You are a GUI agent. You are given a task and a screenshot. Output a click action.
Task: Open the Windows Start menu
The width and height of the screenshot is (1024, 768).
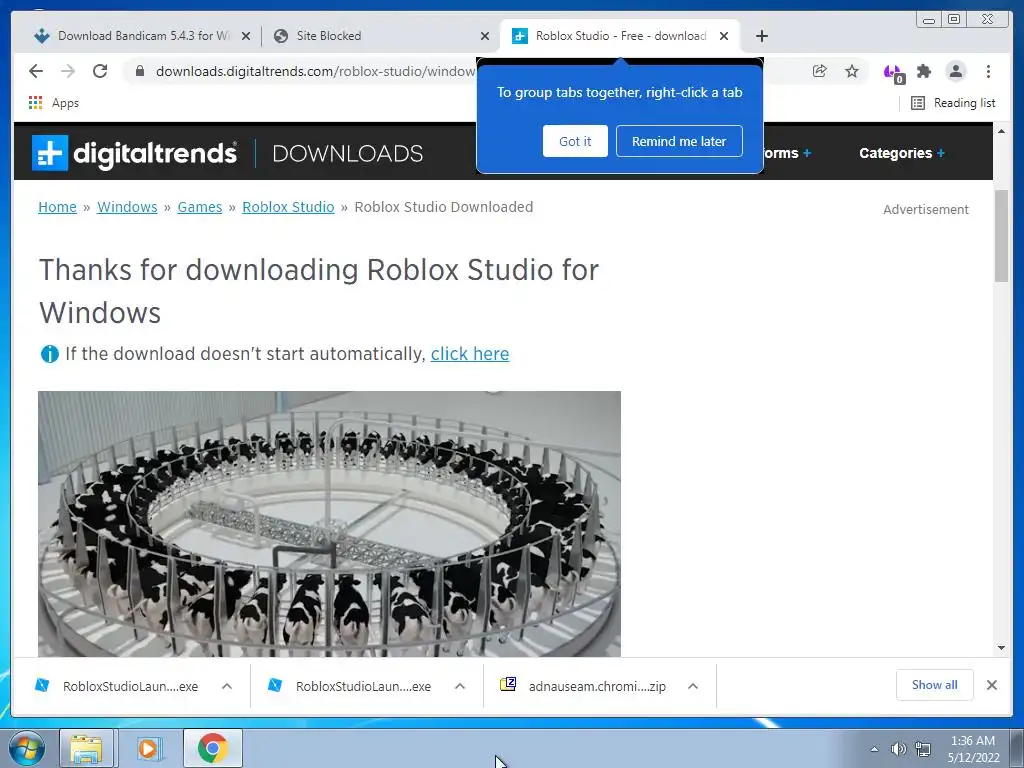pyautogui.click(x=27, y=748)
